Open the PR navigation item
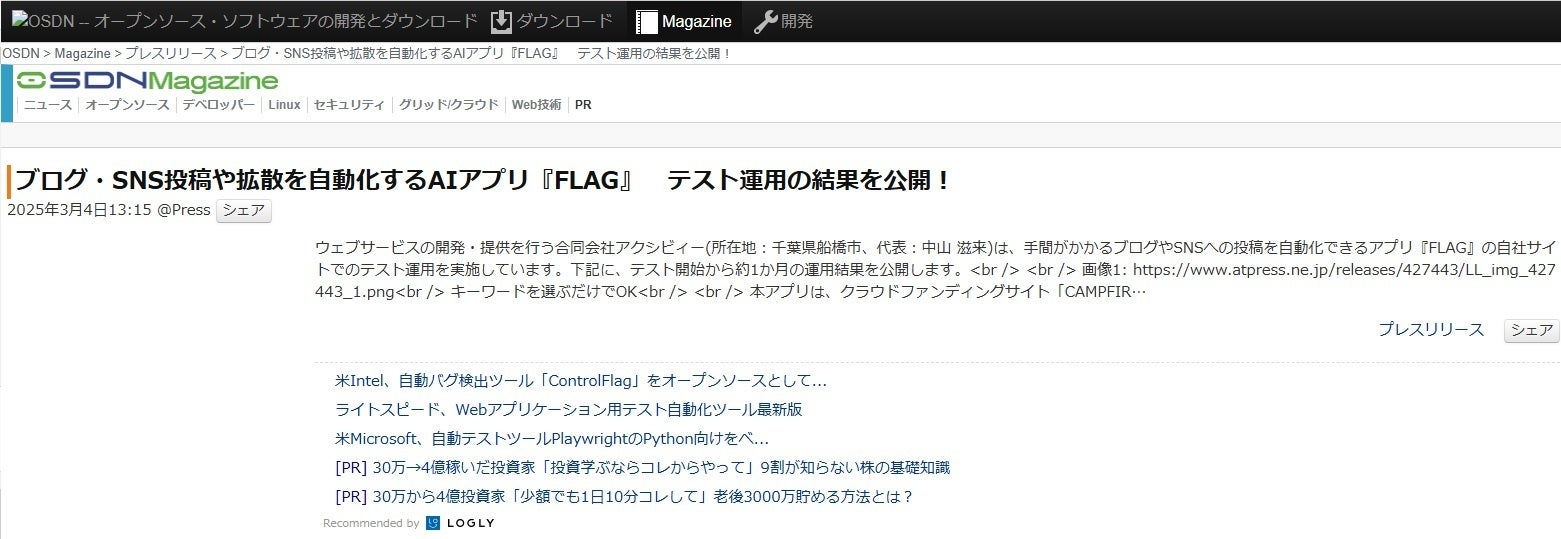 coord(583,105)
